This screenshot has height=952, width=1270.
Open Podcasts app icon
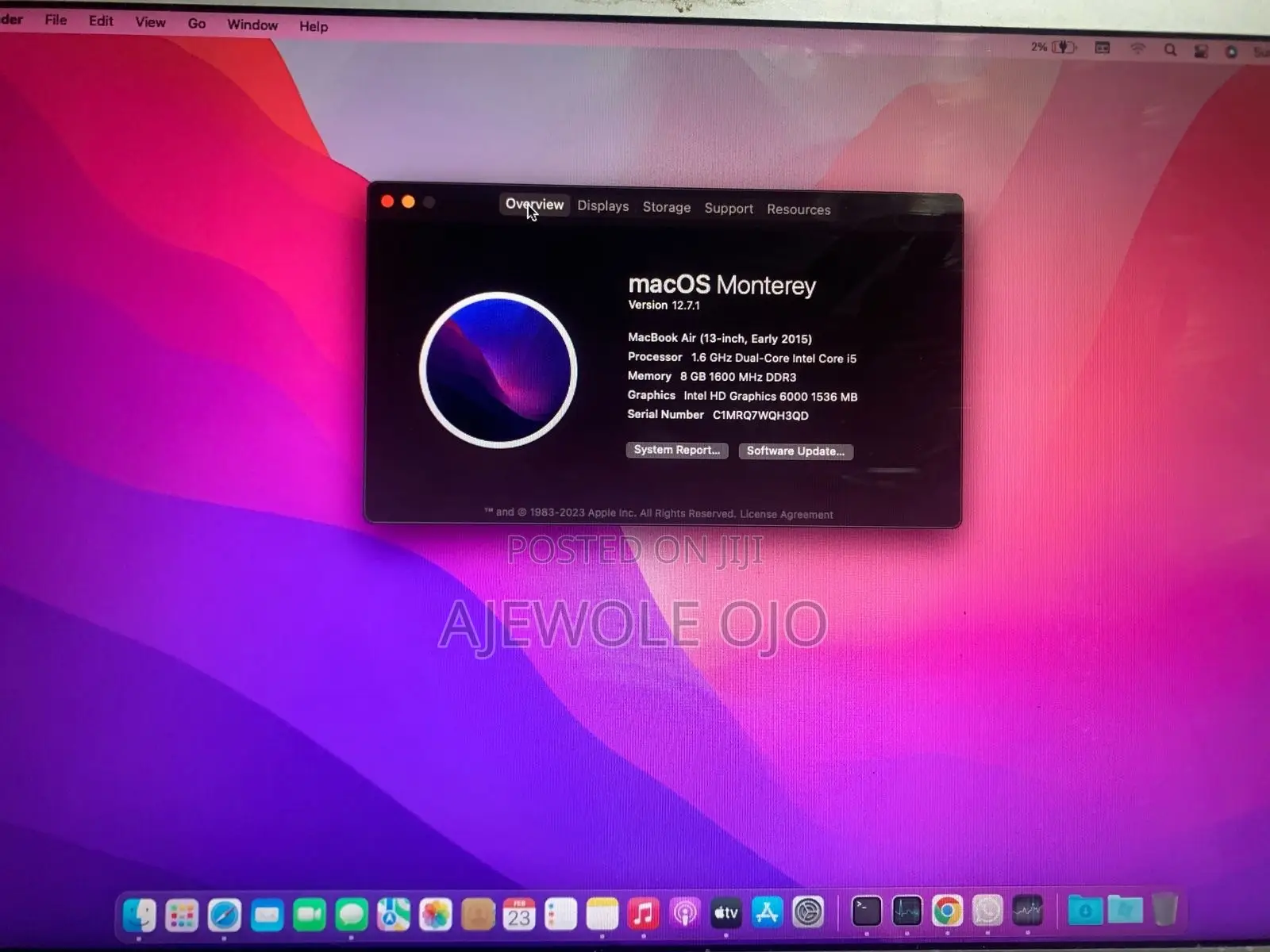tap(685, 914)
